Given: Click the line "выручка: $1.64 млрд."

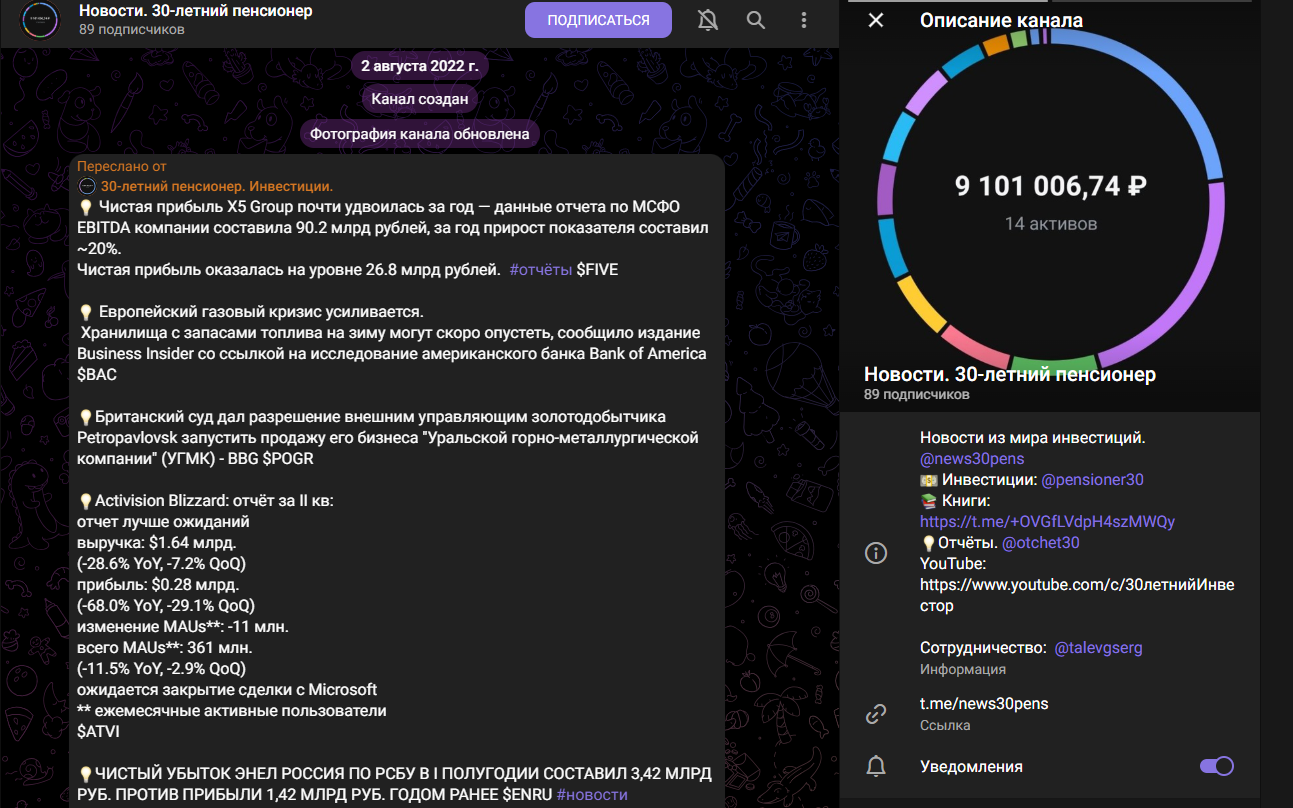Looking at the screenshot, I should click(156, 543).
